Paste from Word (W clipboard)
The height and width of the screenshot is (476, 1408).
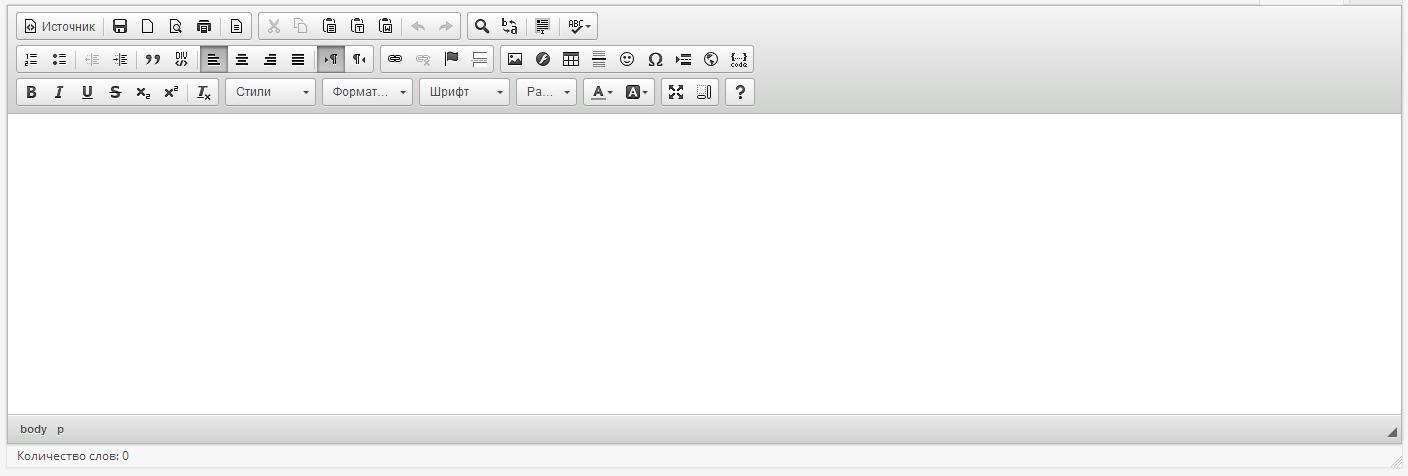(x=385, y=27)
